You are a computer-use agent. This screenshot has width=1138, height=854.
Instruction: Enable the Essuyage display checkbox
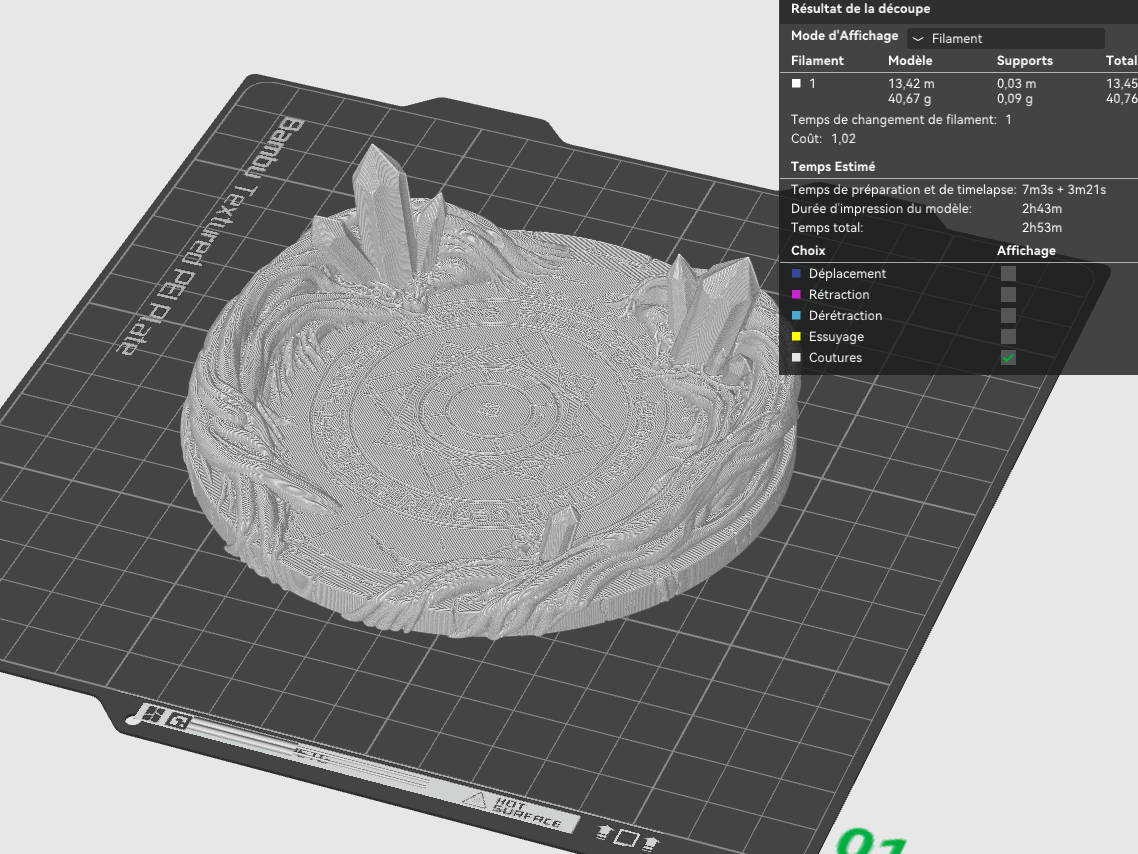(1008, 337)
